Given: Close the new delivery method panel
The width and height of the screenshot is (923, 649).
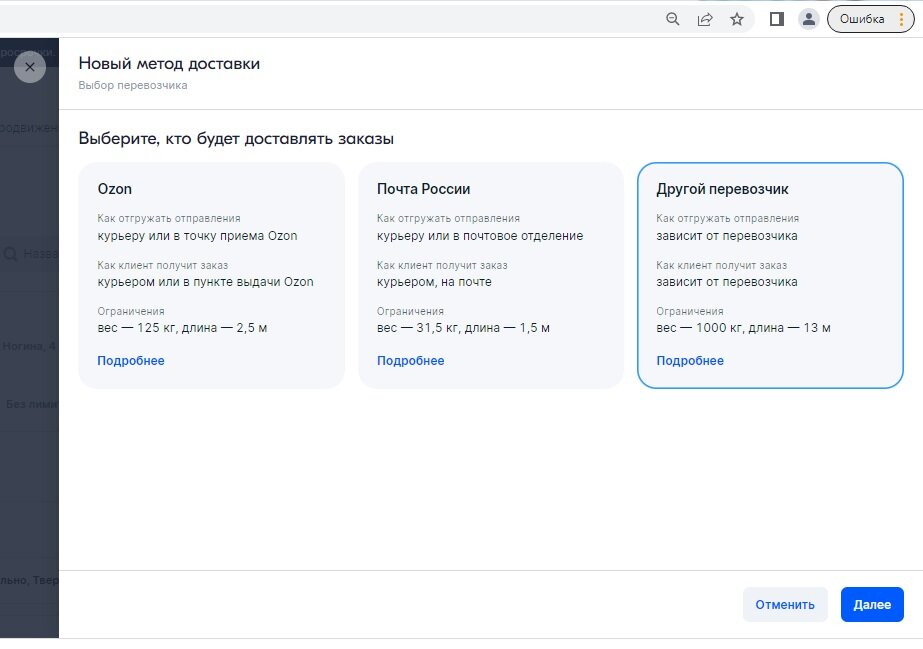Looking at the screenshot, I should tap(30, 67).
